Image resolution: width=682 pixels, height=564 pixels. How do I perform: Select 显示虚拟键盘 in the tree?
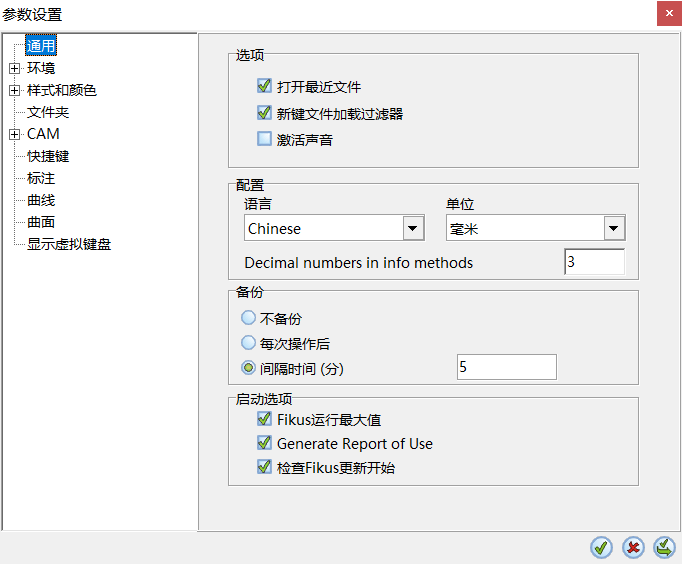click(x=69, y=244)
